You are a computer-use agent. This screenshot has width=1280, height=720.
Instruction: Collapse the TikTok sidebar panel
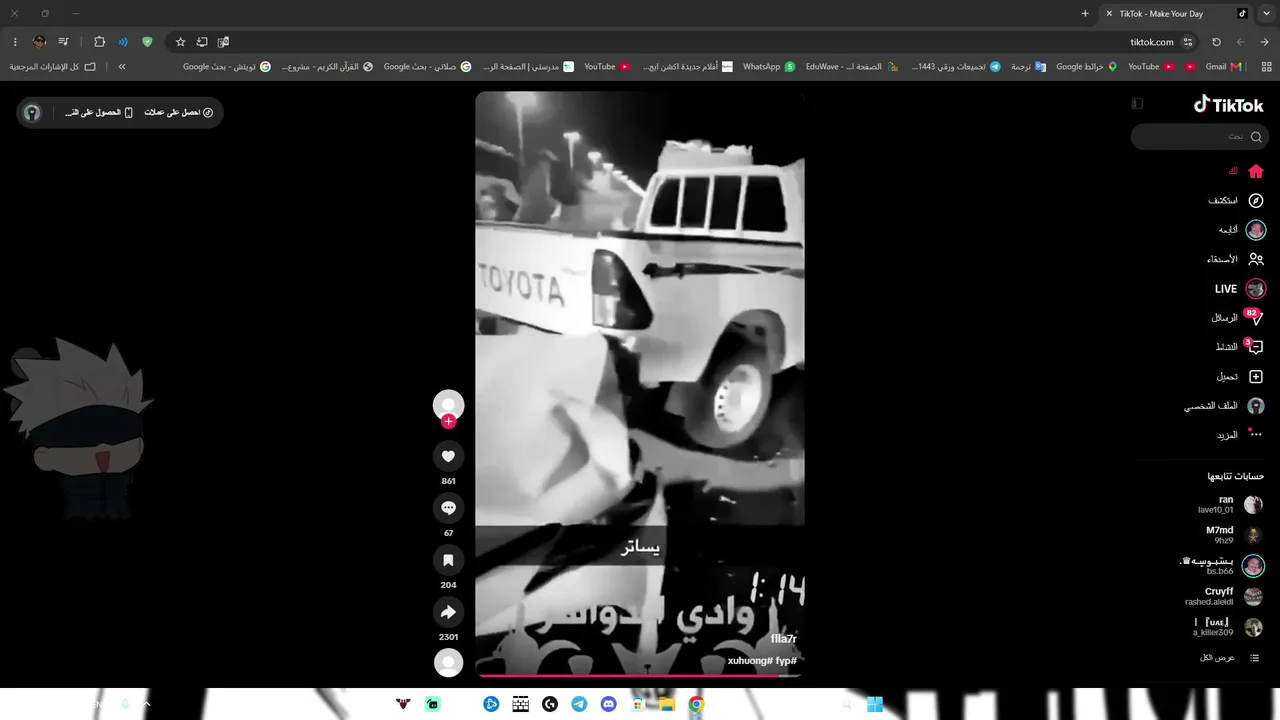pos(1137,104)
